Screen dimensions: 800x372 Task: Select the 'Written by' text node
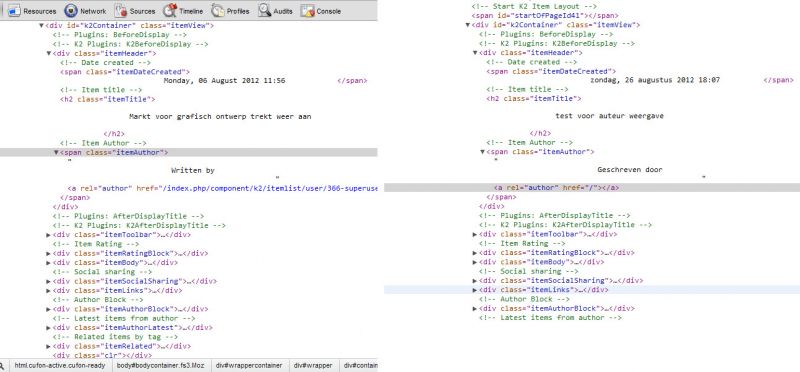coord(193,170)
